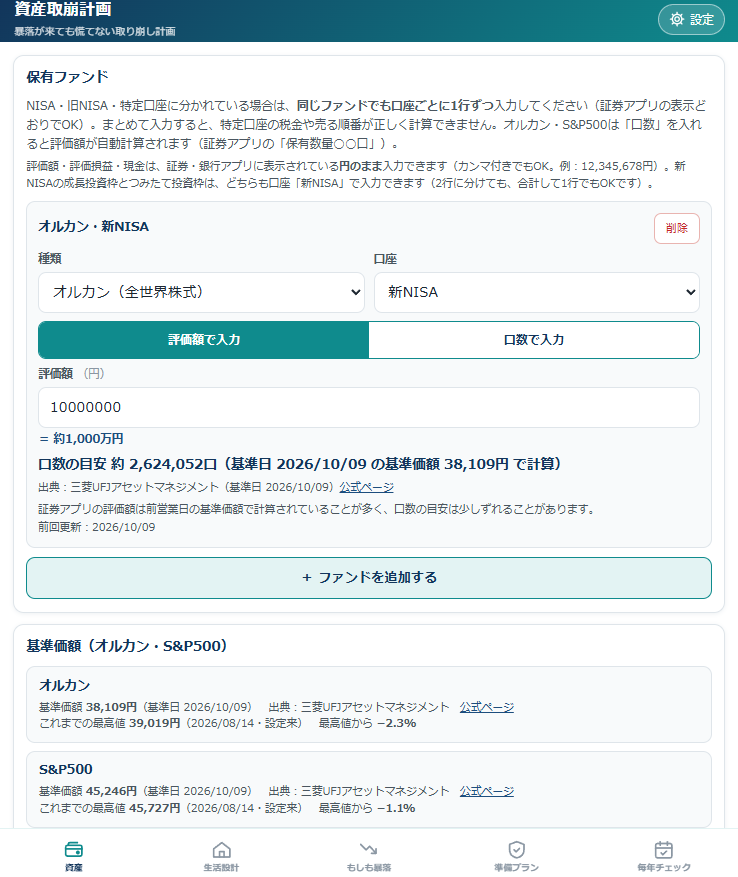The image size is (738, 877).
Task: Click the 口座 field label
Action: coord(386,259)
